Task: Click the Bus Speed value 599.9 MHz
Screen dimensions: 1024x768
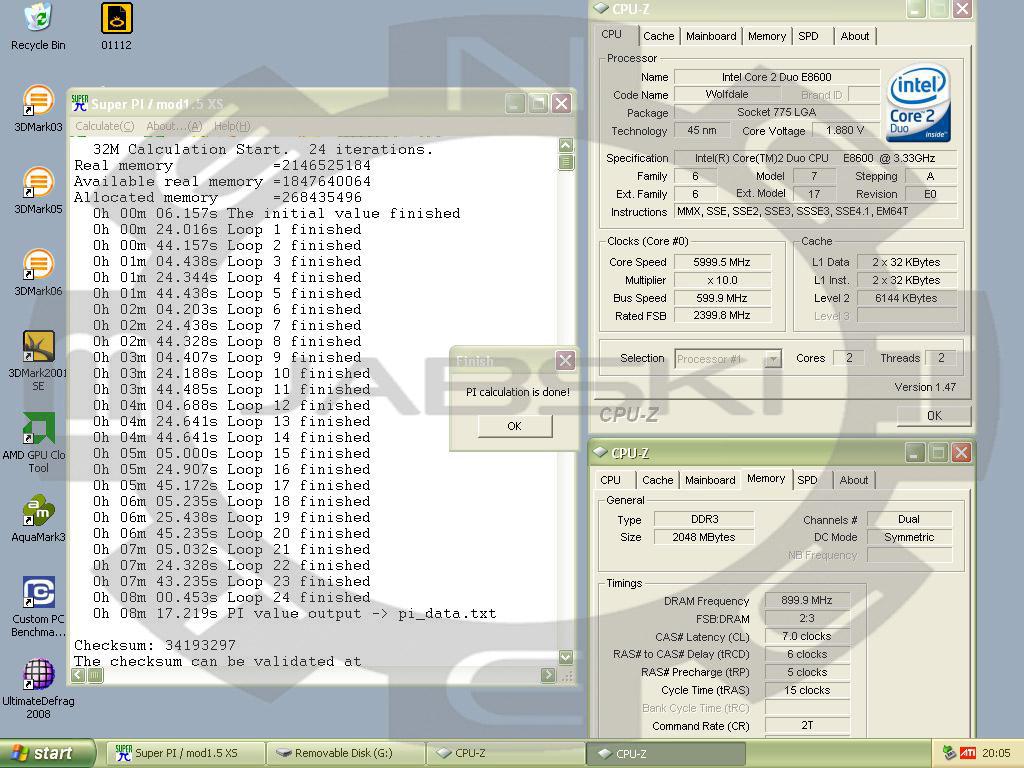Action: [722, 298]
